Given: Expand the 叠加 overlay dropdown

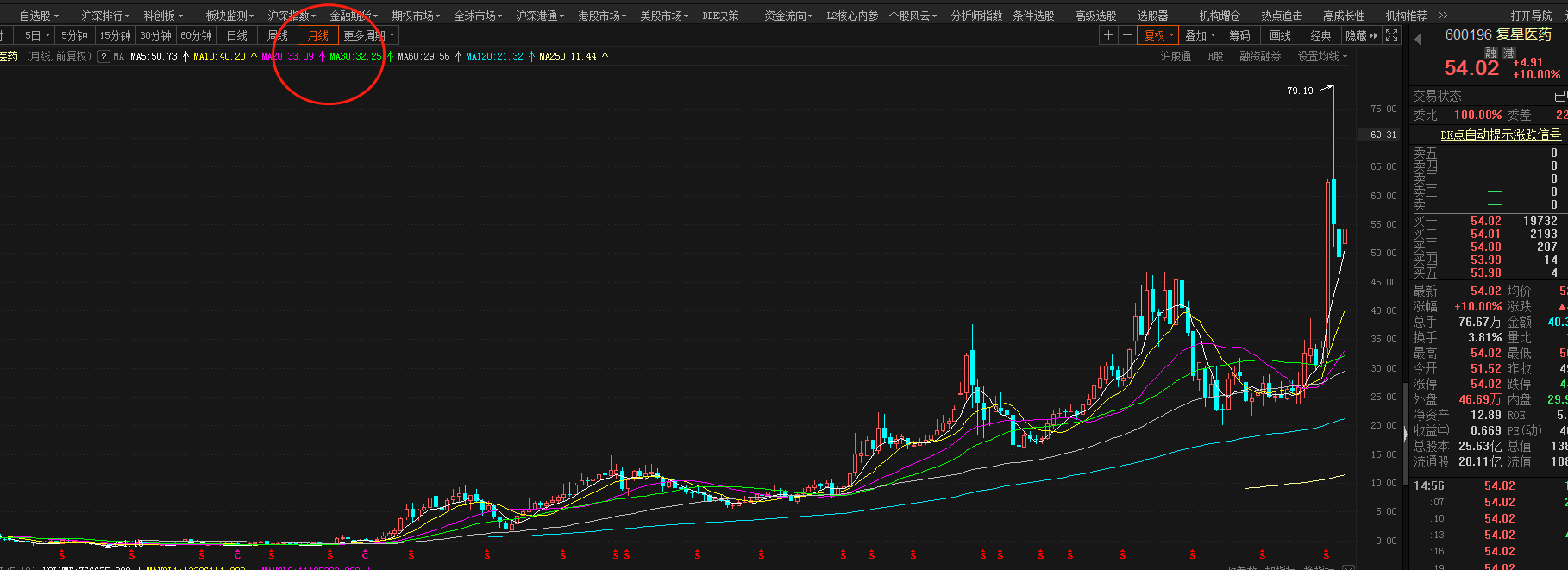Looking at the screenshot, I should click(x=1200, y=35).
